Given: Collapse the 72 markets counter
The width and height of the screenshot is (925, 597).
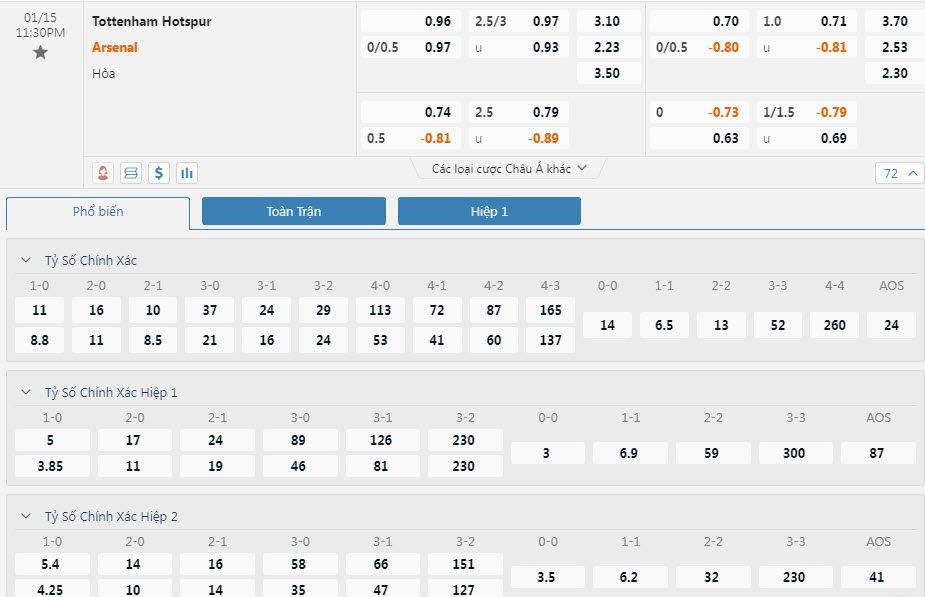Looking at the screenshot, I should [899, 173].
